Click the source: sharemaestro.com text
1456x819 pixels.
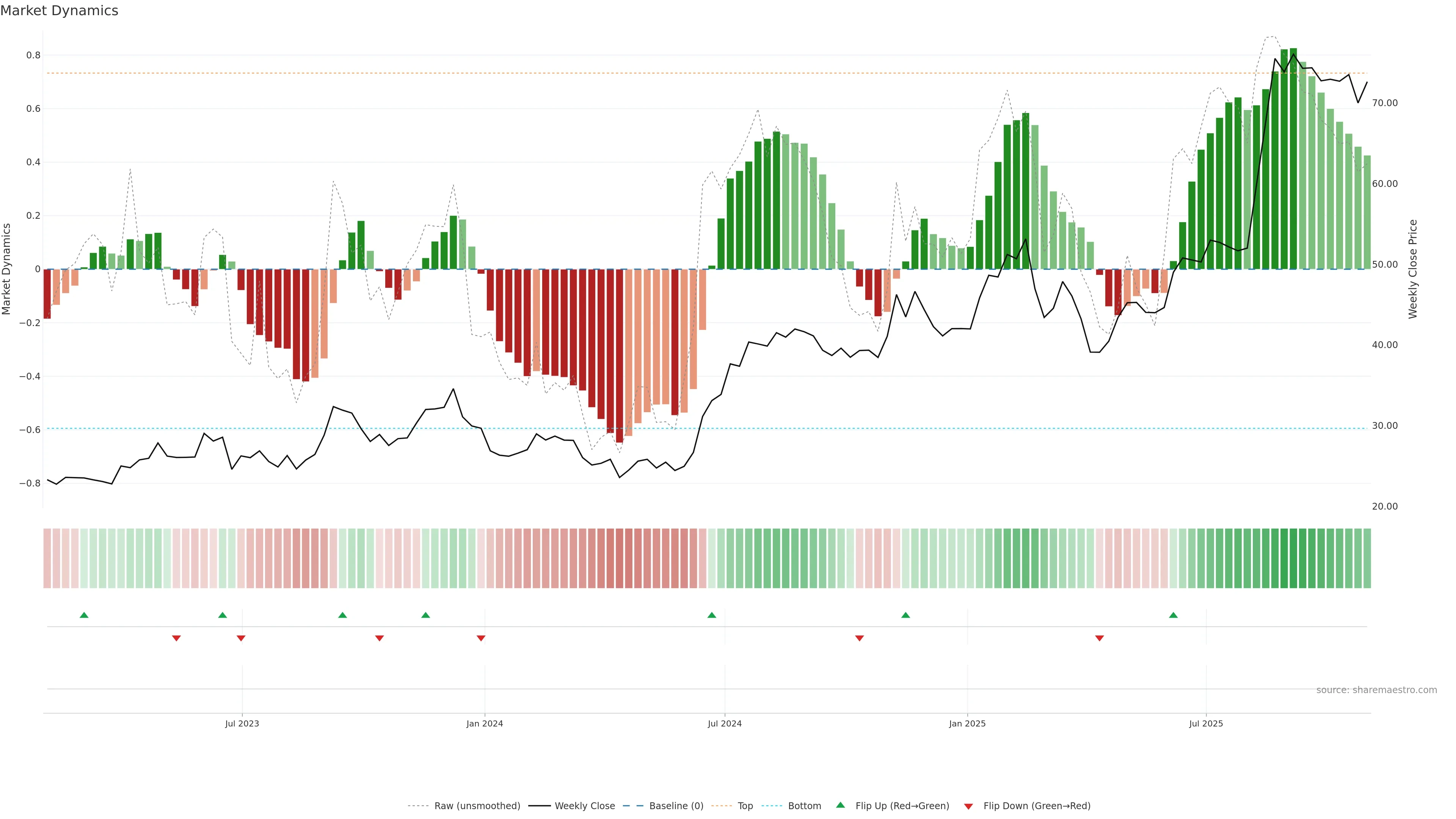click(x=1376, y=690)
